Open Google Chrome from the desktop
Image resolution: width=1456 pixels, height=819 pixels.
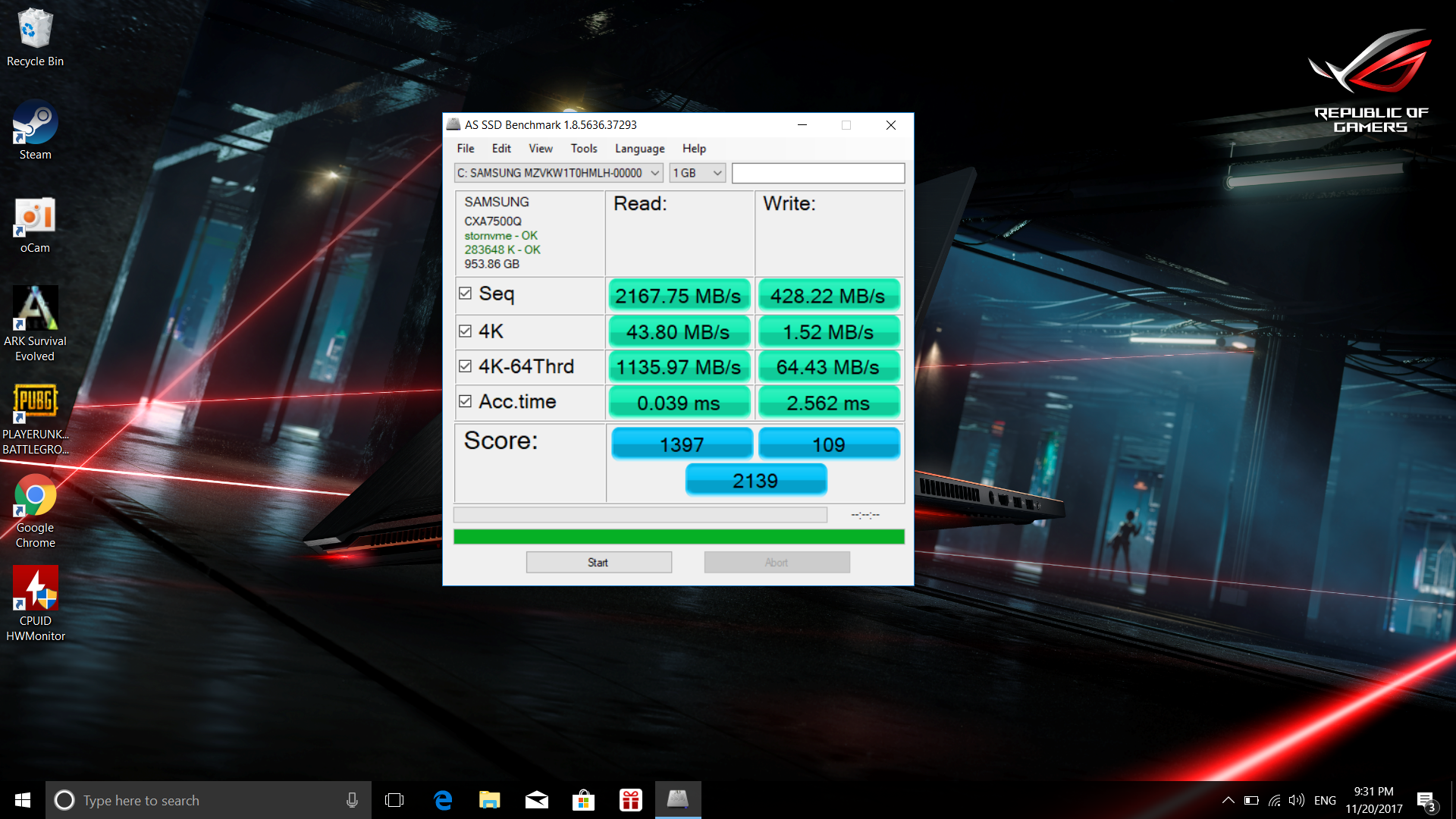coord(35,511)
